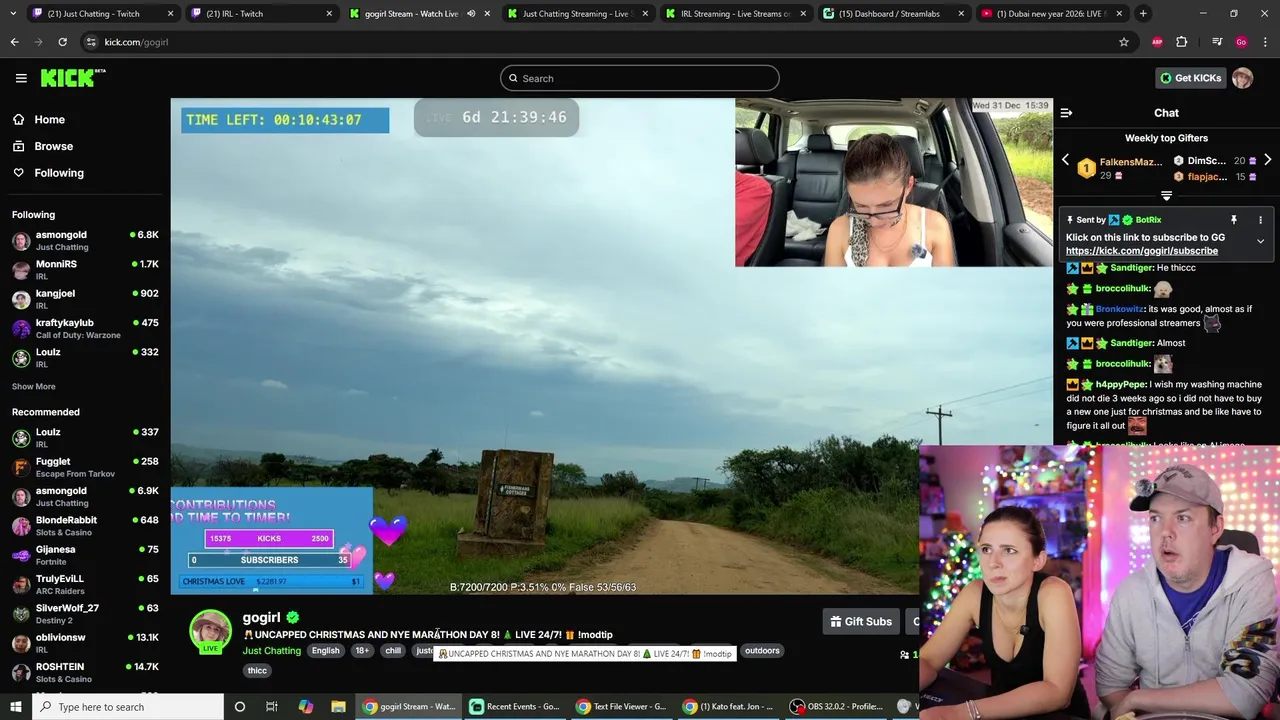Click gogirl channel name
1280x720 pixels.
(x=261, y=617)
